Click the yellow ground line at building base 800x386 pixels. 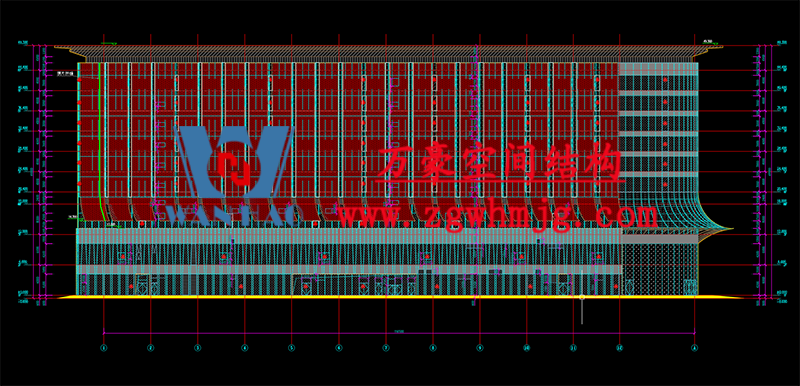[x=401, y=297]
